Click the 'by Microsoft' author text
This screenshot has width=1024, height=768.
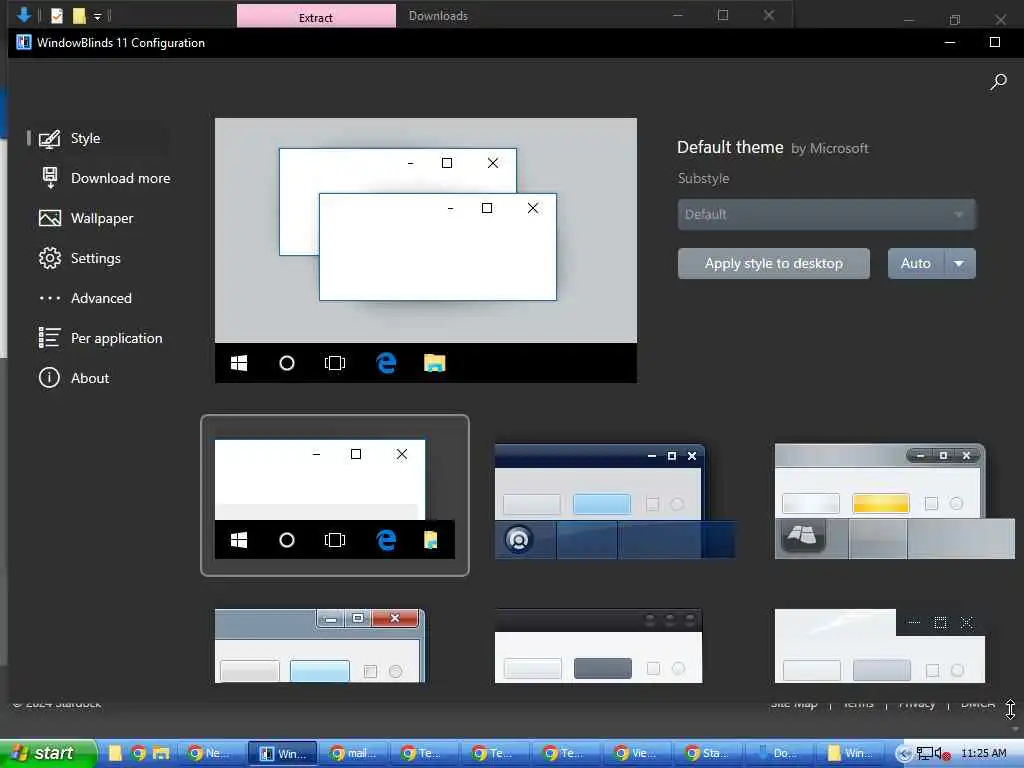829,148
